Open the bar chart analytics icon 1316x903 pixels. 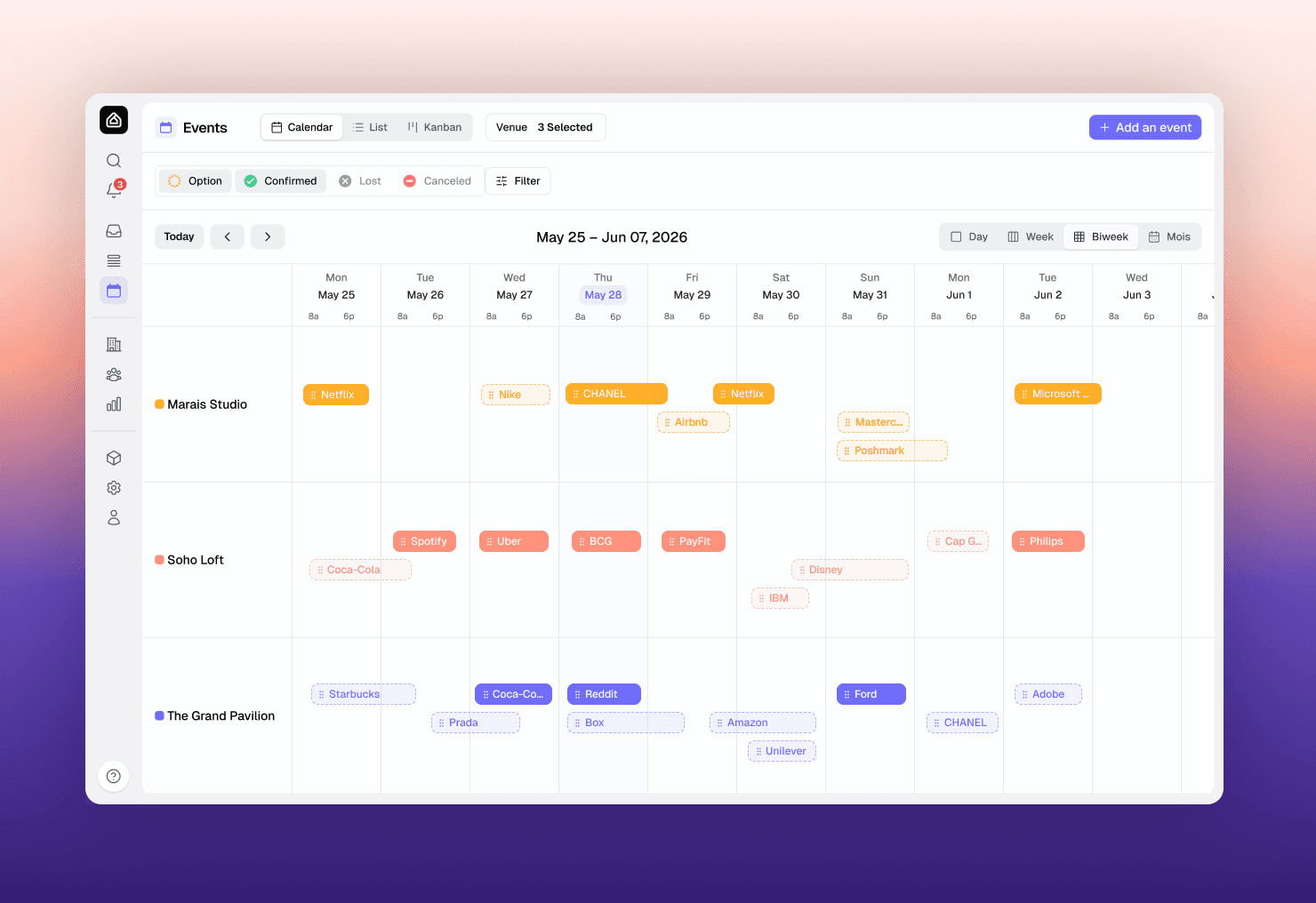[x=114, y=404]
